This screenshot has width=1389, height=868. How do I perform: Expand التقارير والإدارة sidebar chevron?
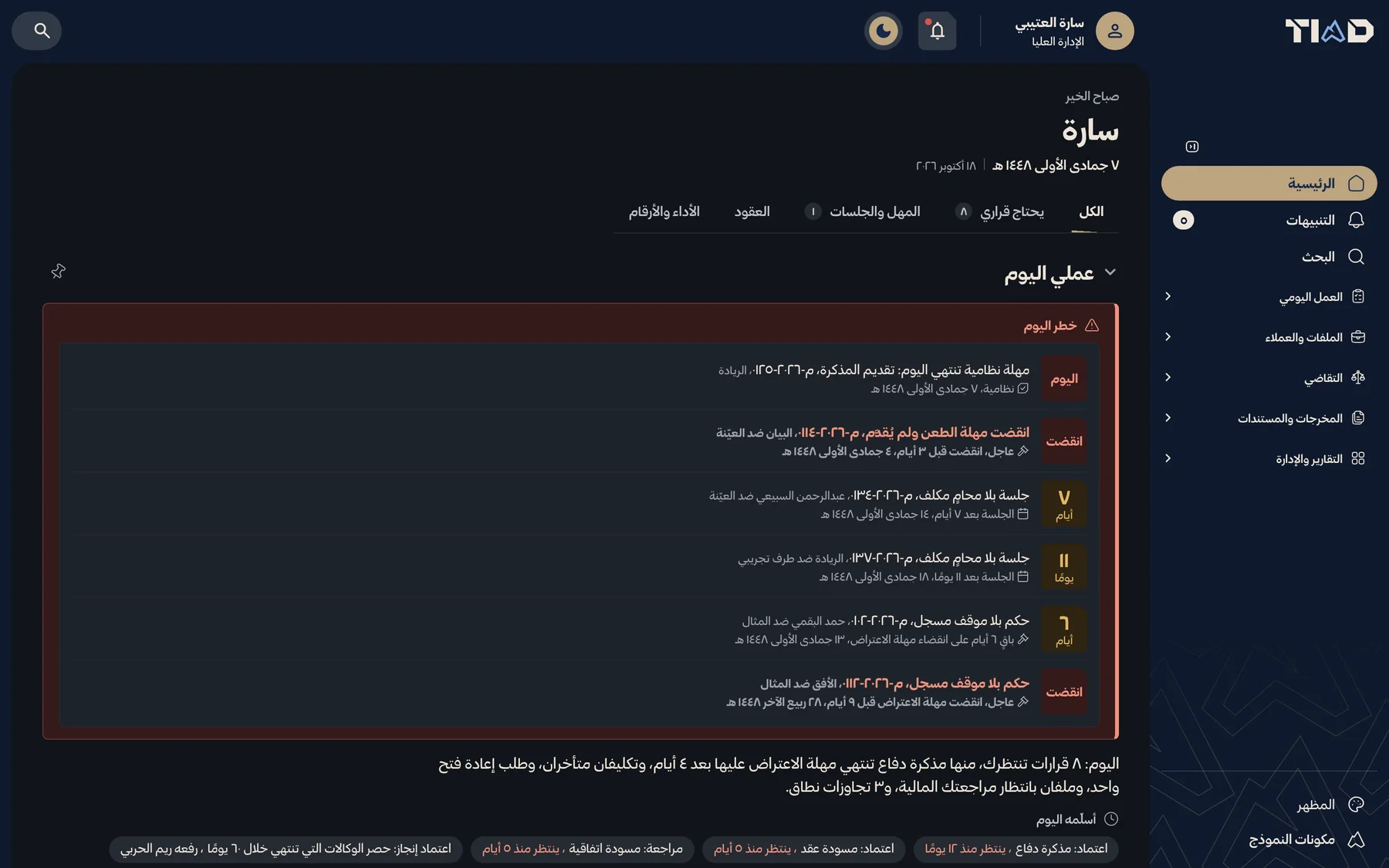click(1168, 458)
